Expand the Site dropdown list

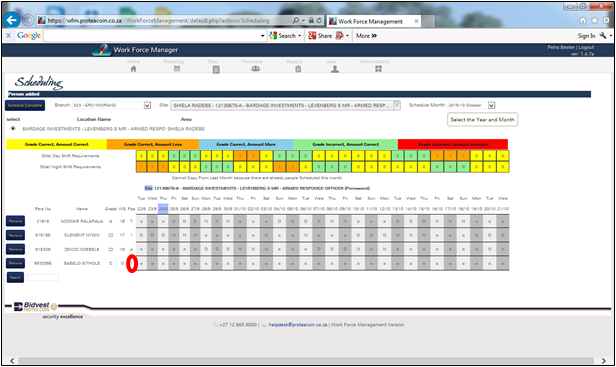point(397,105)
